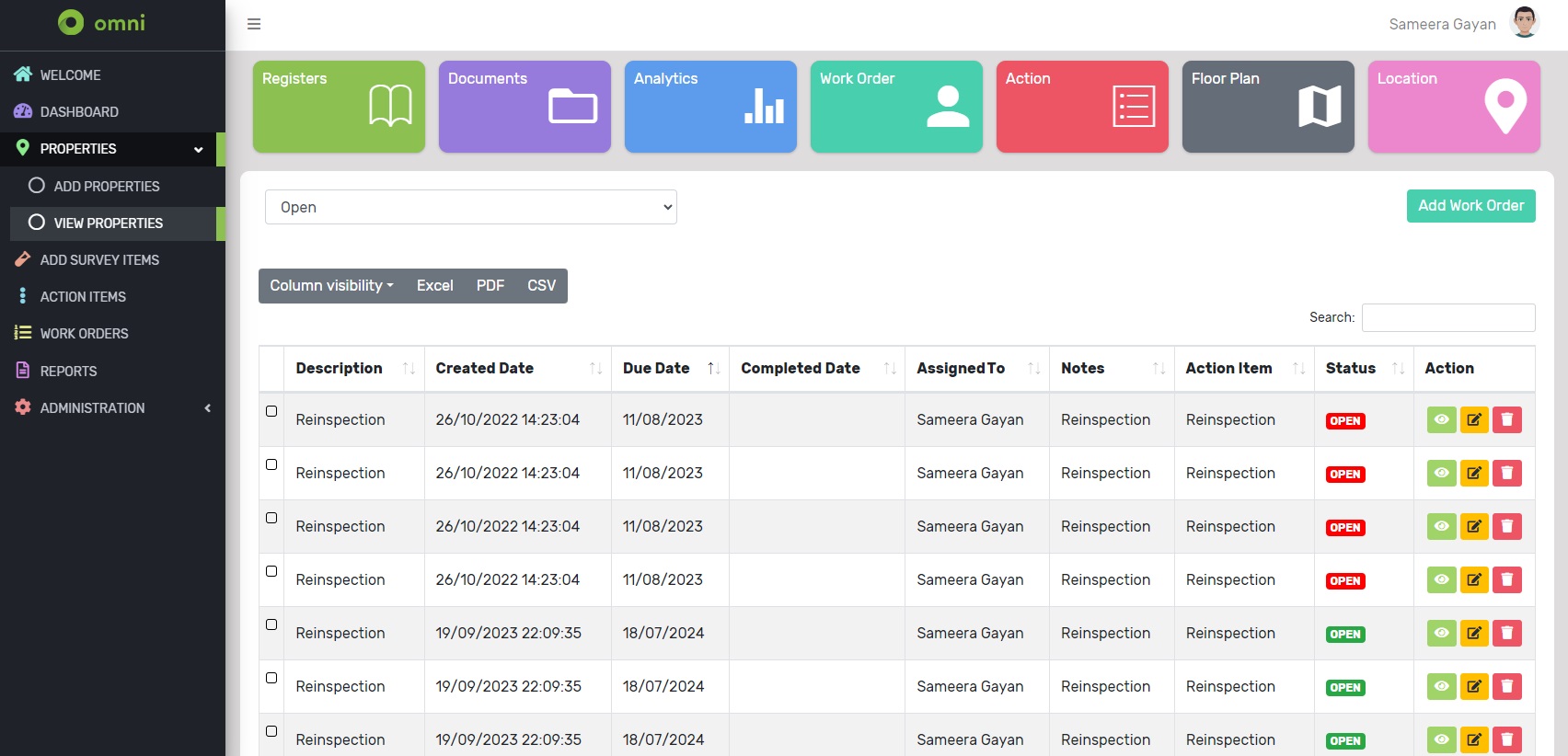Click into the Search input field
Image resolution: width=1568 pixels, height=756 pixels.
click(1447, 317)
